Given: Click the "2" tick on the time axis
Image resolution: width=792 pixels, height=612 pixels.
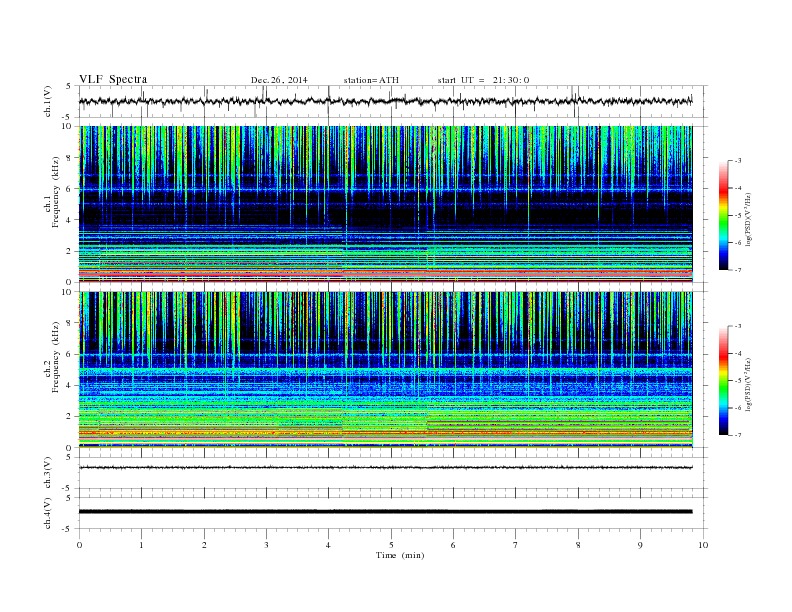Looking at the screenshot, I should tap(204, 545).
